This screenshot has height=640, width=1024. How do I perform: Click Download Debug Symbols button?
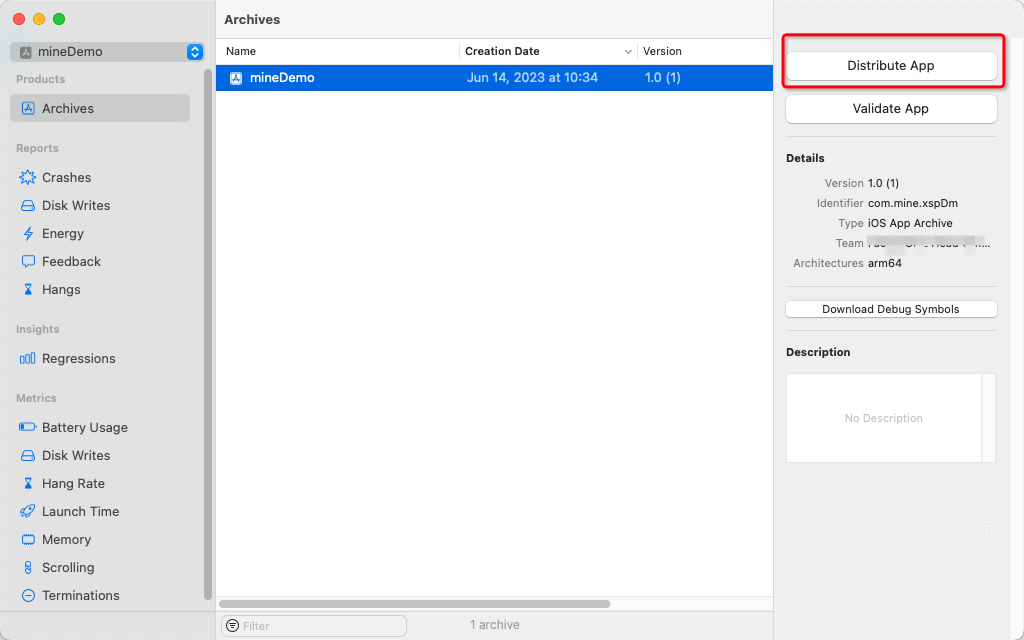coord(891,309)
